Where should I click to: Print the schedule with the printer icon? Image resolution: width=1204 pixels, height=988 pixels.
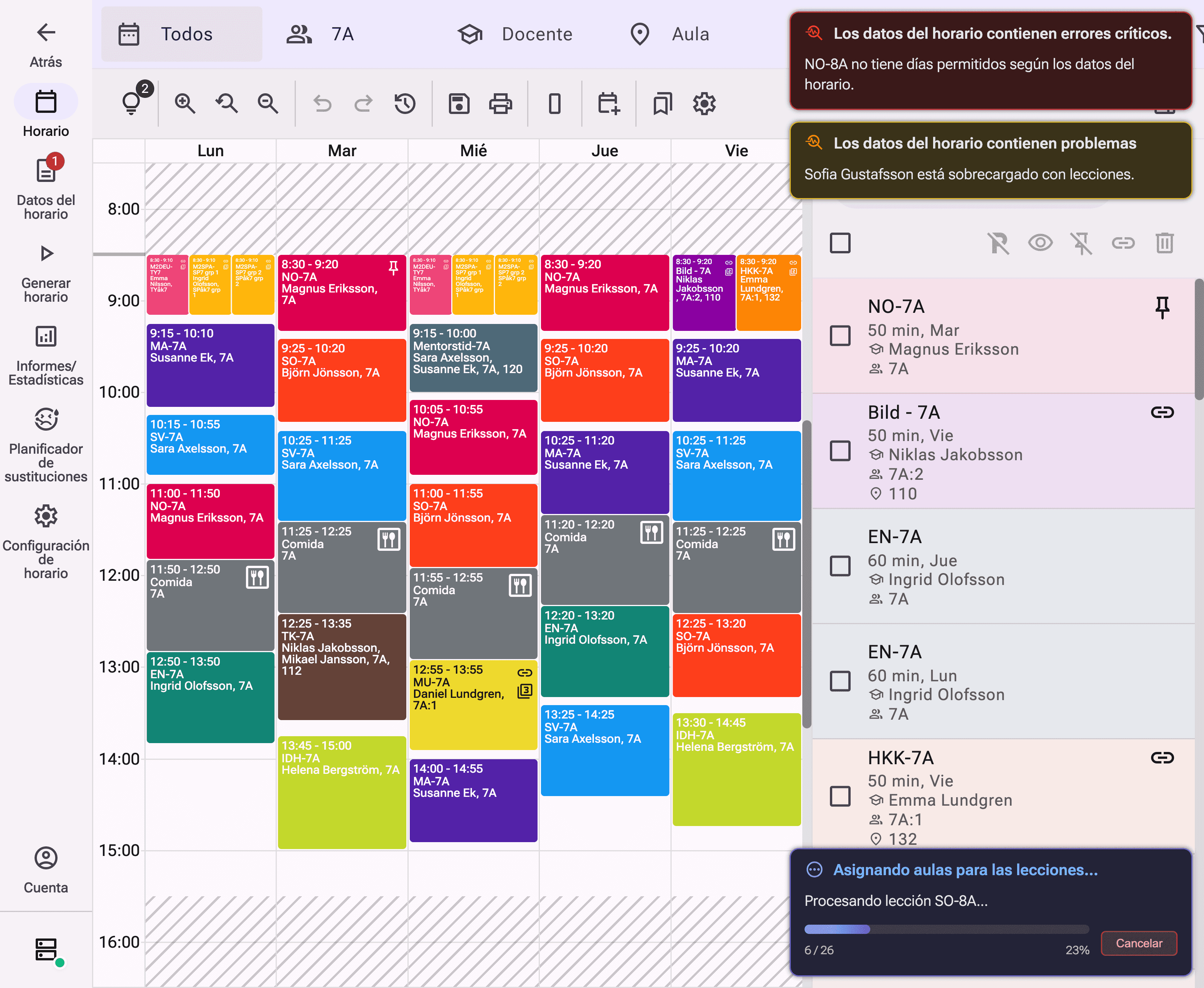pyautogui.click(x=501, y=104)
